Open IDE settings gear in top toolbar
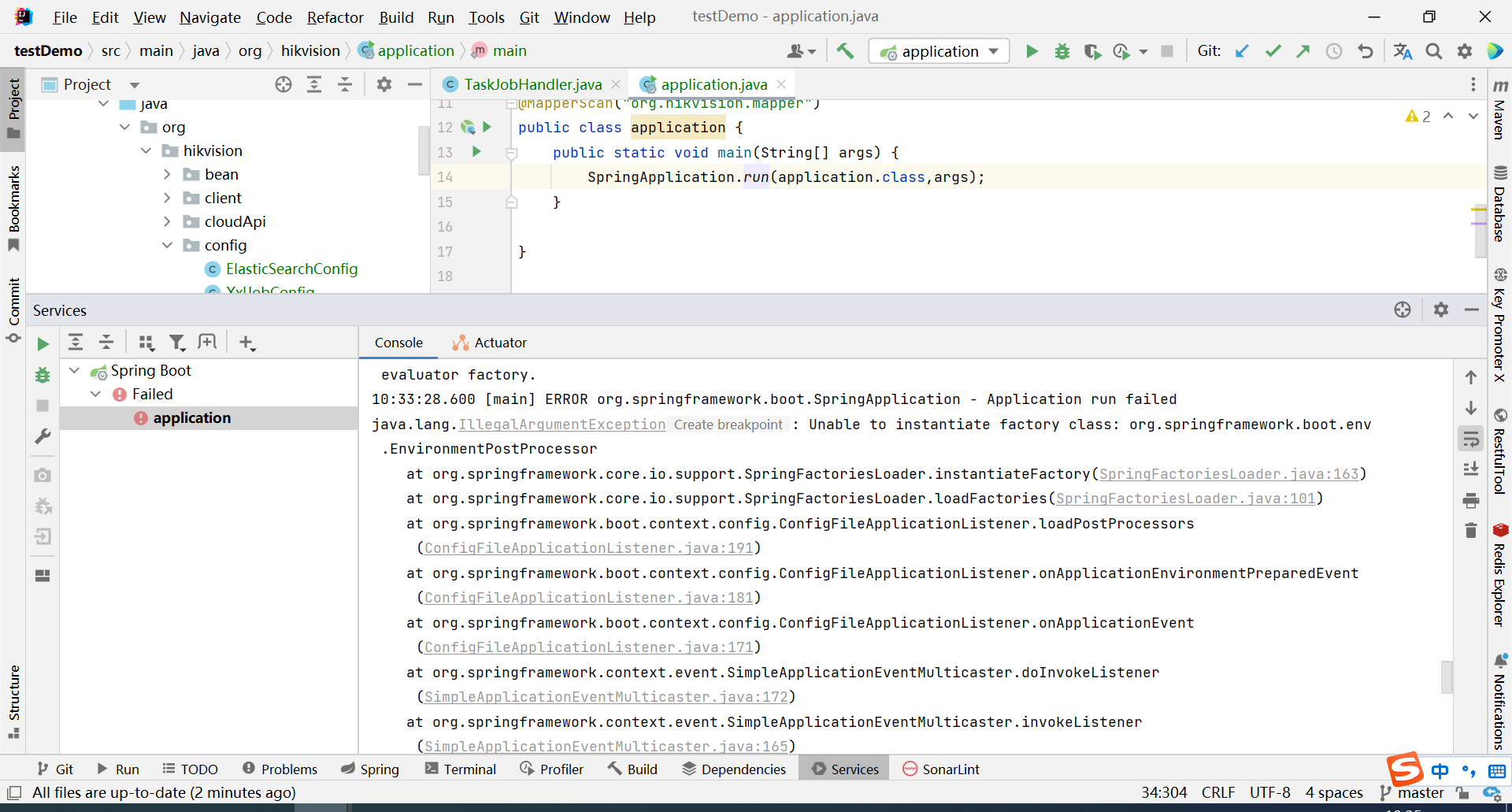 1465,51
